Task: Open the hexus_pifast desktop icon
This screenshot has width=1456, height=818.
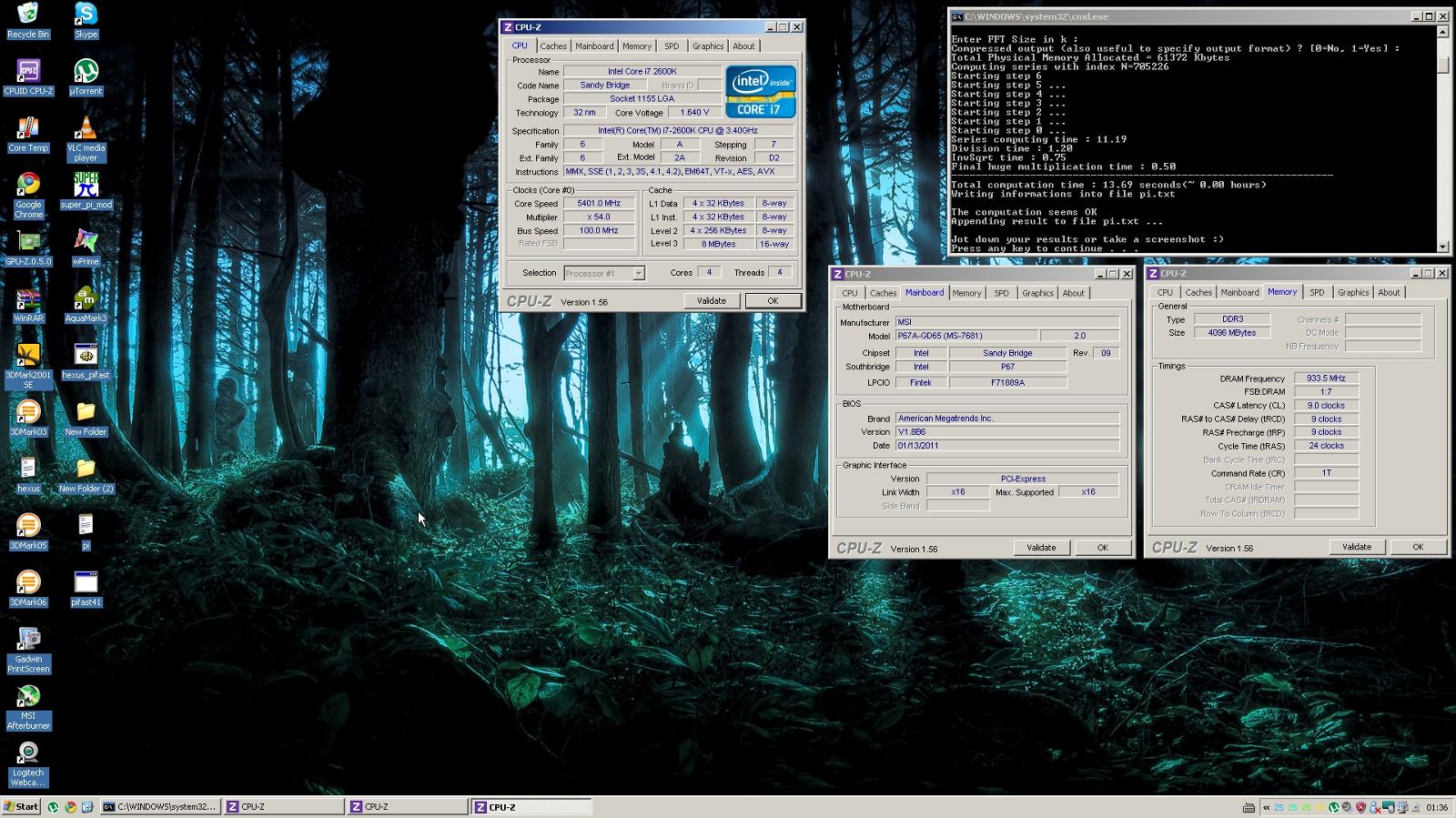Action: point(86,361)
